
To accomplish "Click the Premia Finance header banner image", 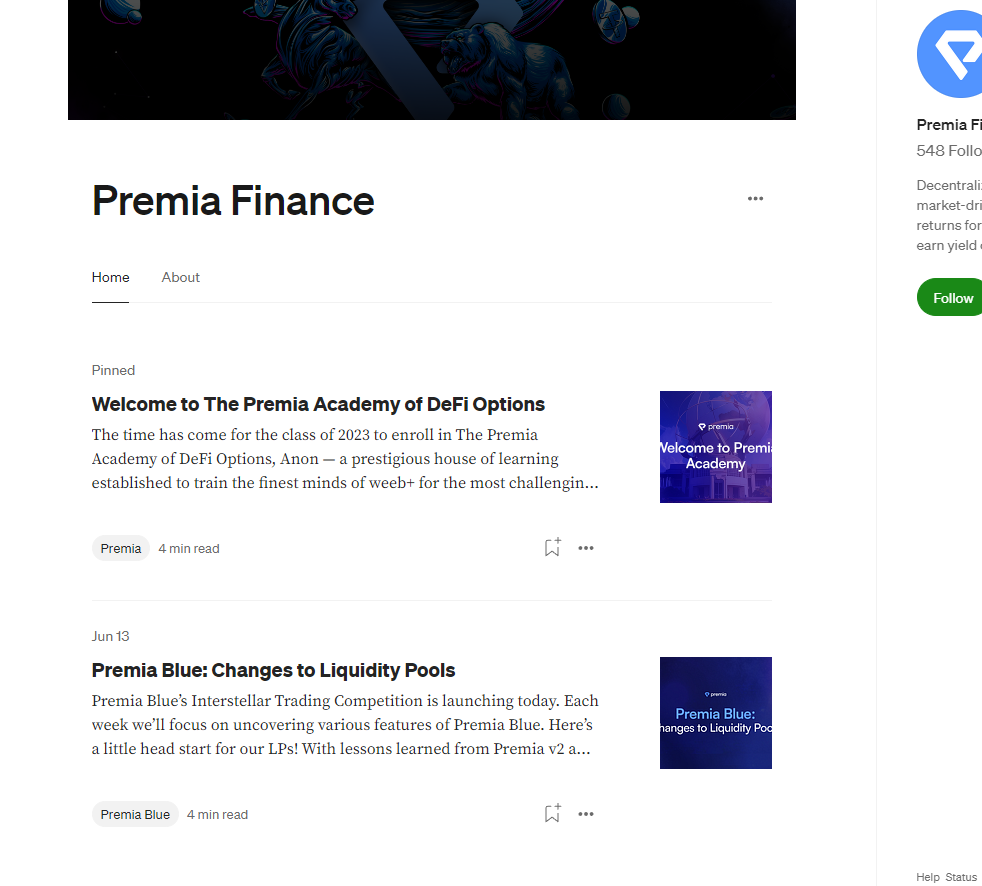I will tap(432, 60).
